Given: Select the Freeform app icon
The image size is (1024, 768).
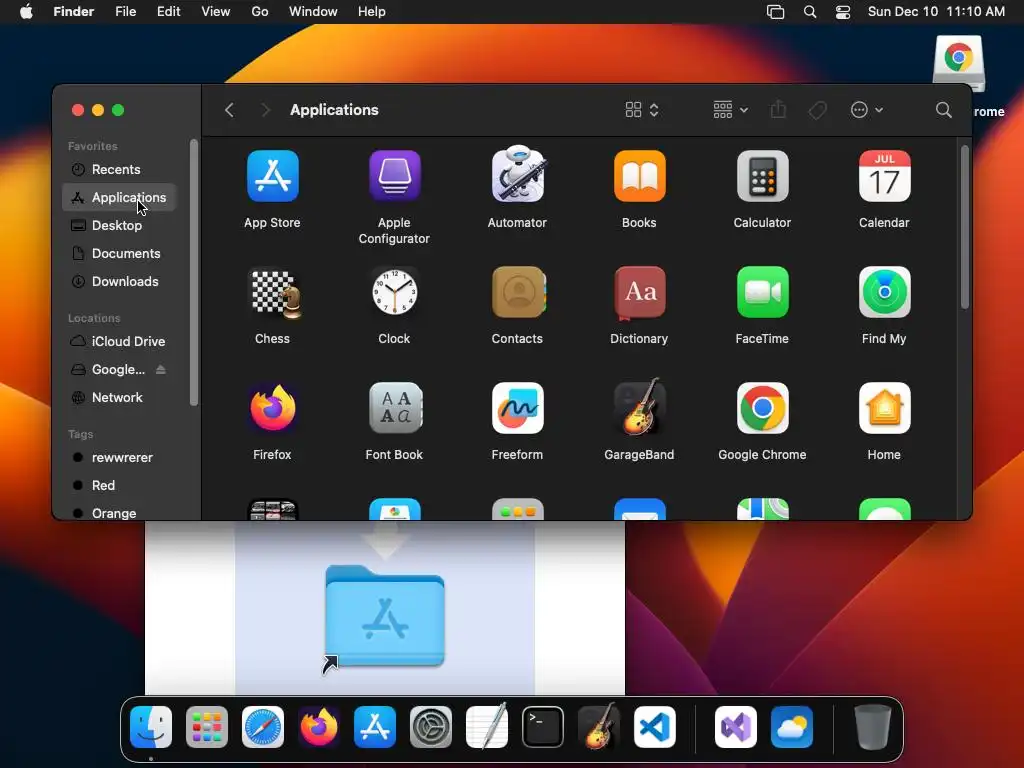Looking at the screenshot, I should [517, 408].
